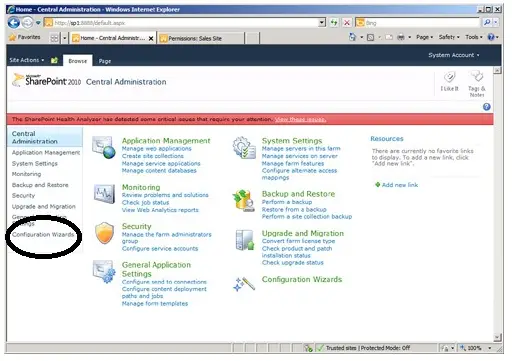This screenshot has height=361, width=512.
Task: Expand the IE Page menu
Action: [x=424, y=37]
